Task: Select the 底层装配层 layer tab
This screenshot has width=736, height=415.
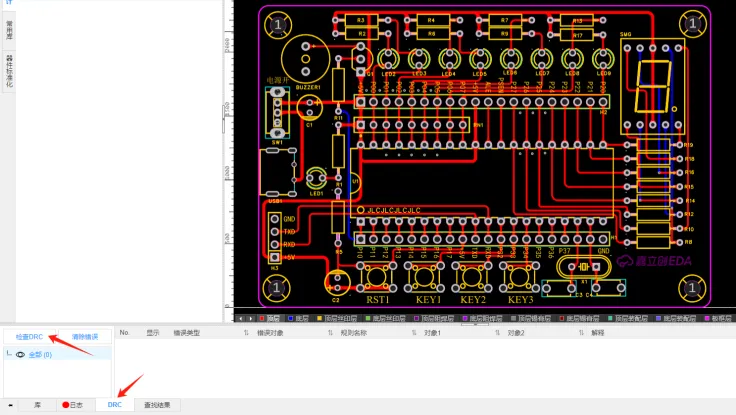Action: pyautogui.click(x=676, y=318)
